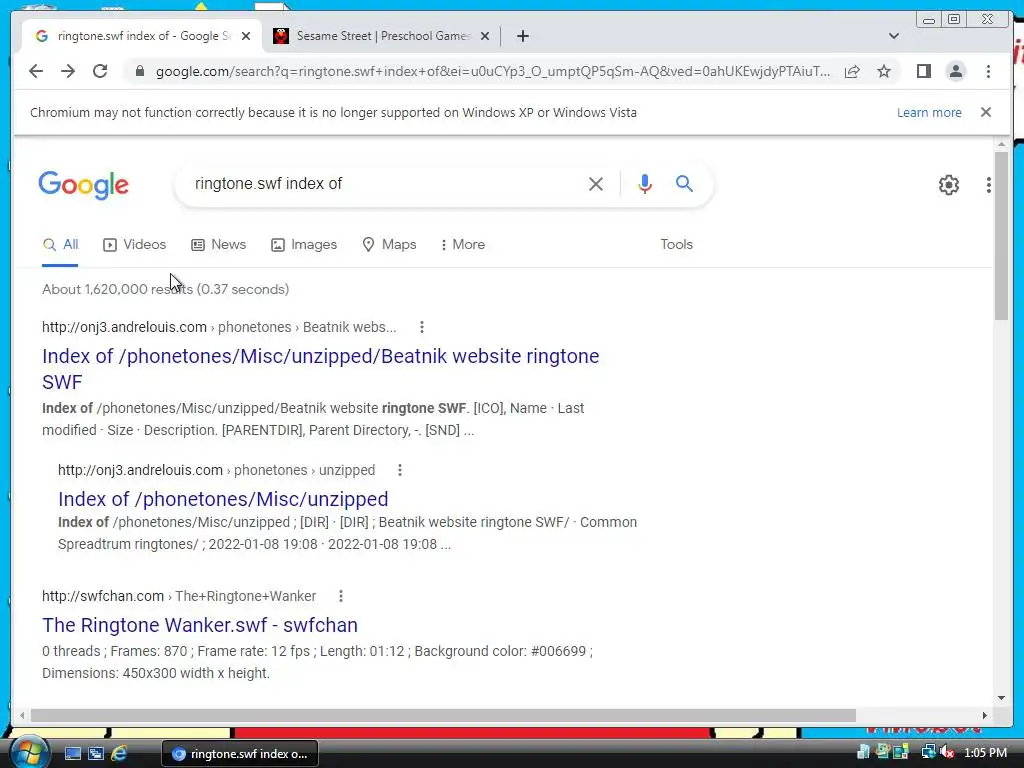Select the ringtone.swf index of tab
The image size is (1024, 768).
coord(142,36)
